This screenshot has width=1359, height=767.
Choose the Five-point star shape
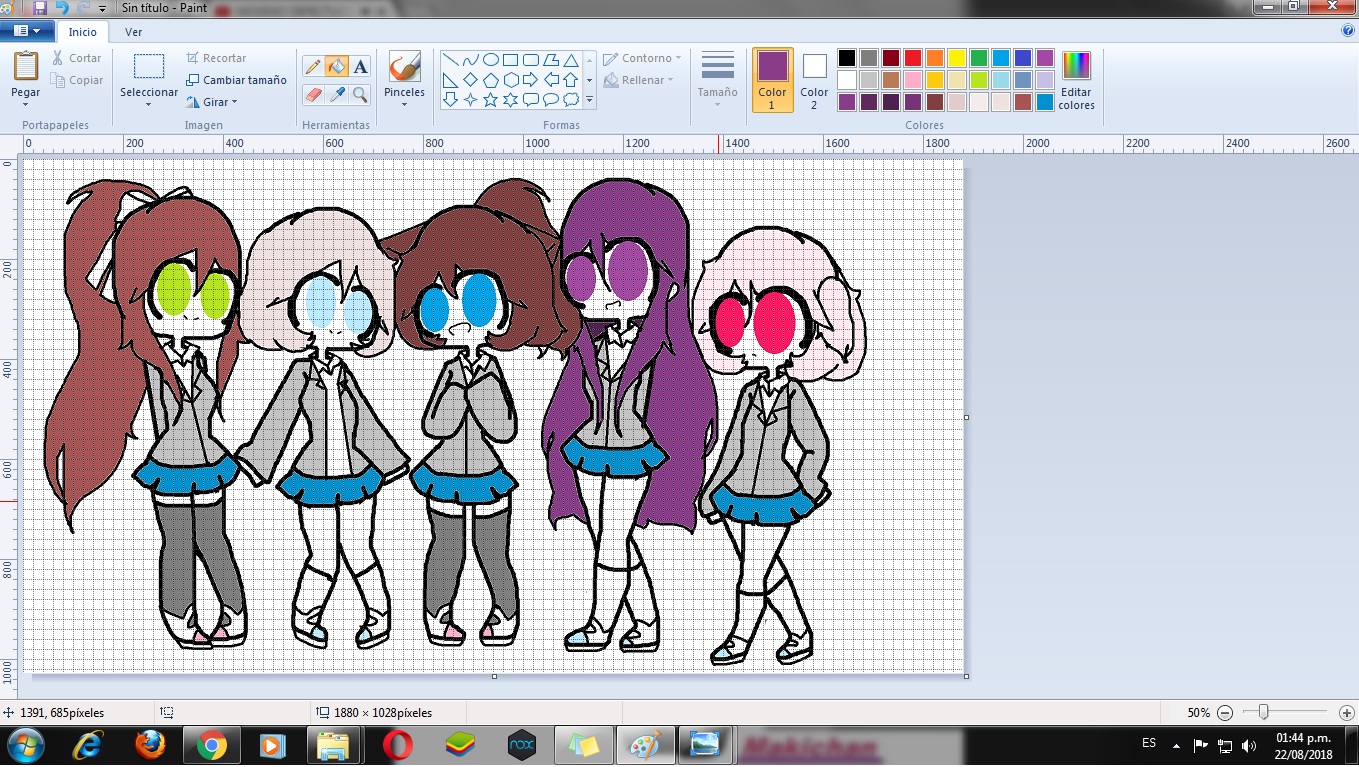[x=491, y=99]
